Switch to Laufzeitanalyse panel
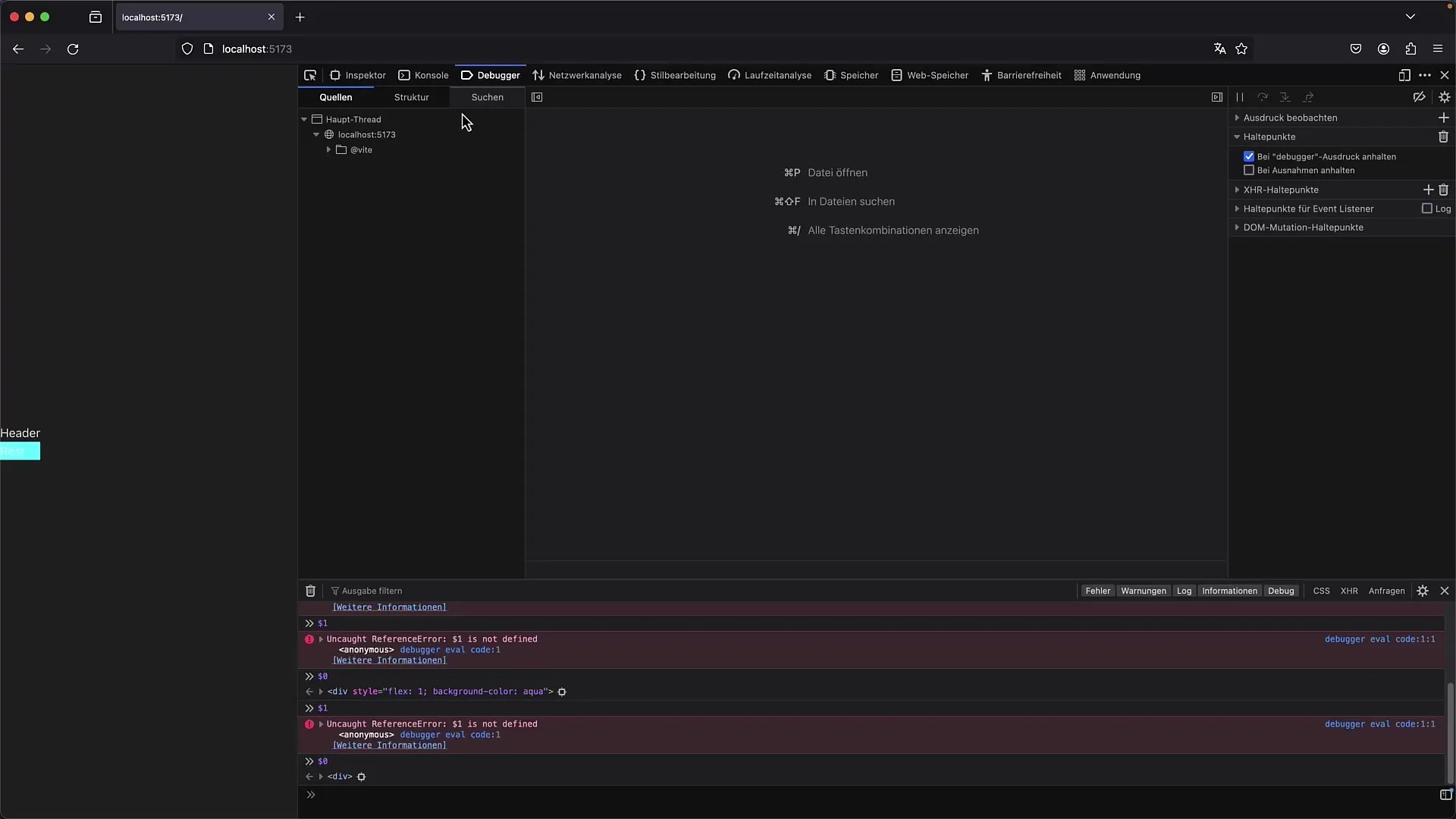The height and width of the screenshot is (819, 1456). point(770,75)
